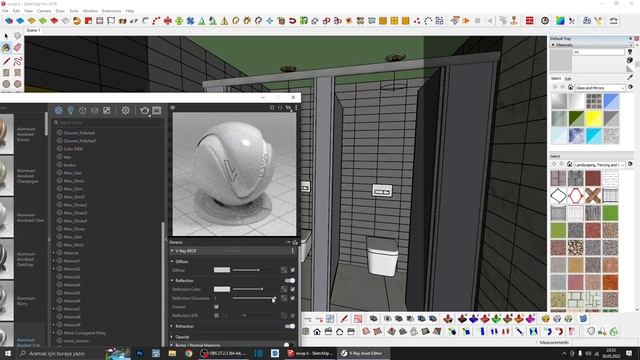Open V-Ray settings gear icon
This screenshot has width=640, height=360.
[125, 110]
